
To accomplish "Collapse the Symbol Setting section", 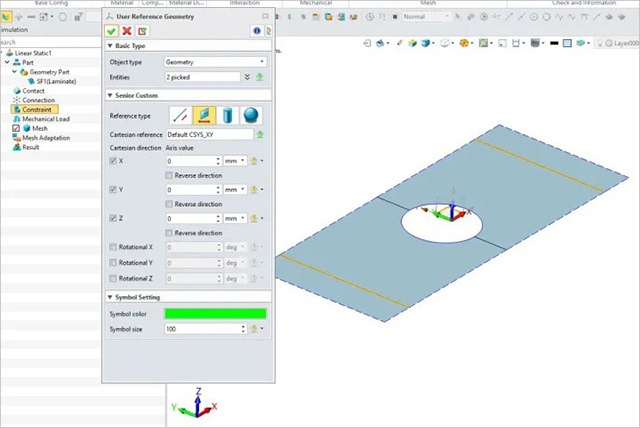I will [x=110, y=297].
